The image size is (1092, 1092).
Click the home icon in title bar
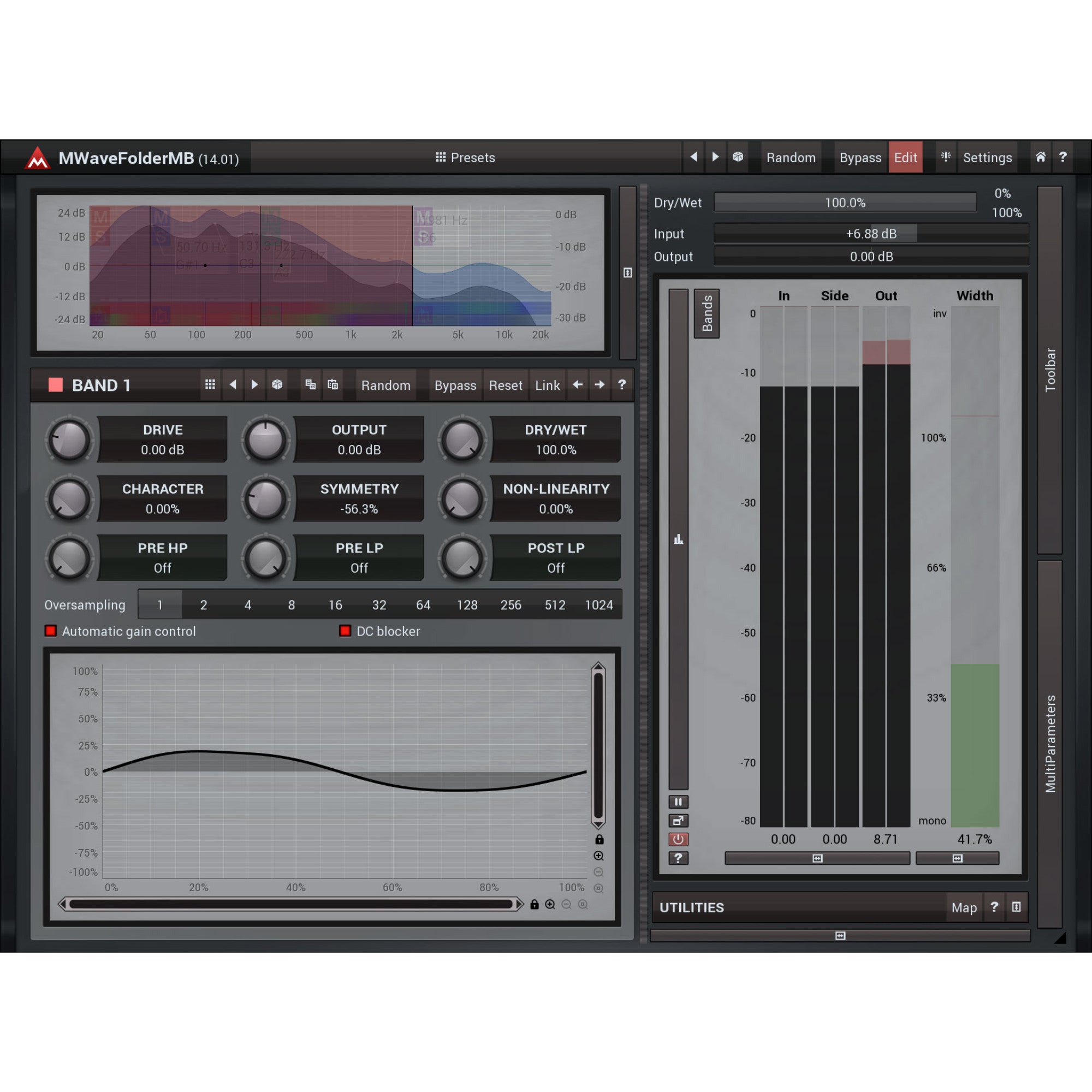coord(1041,157)
